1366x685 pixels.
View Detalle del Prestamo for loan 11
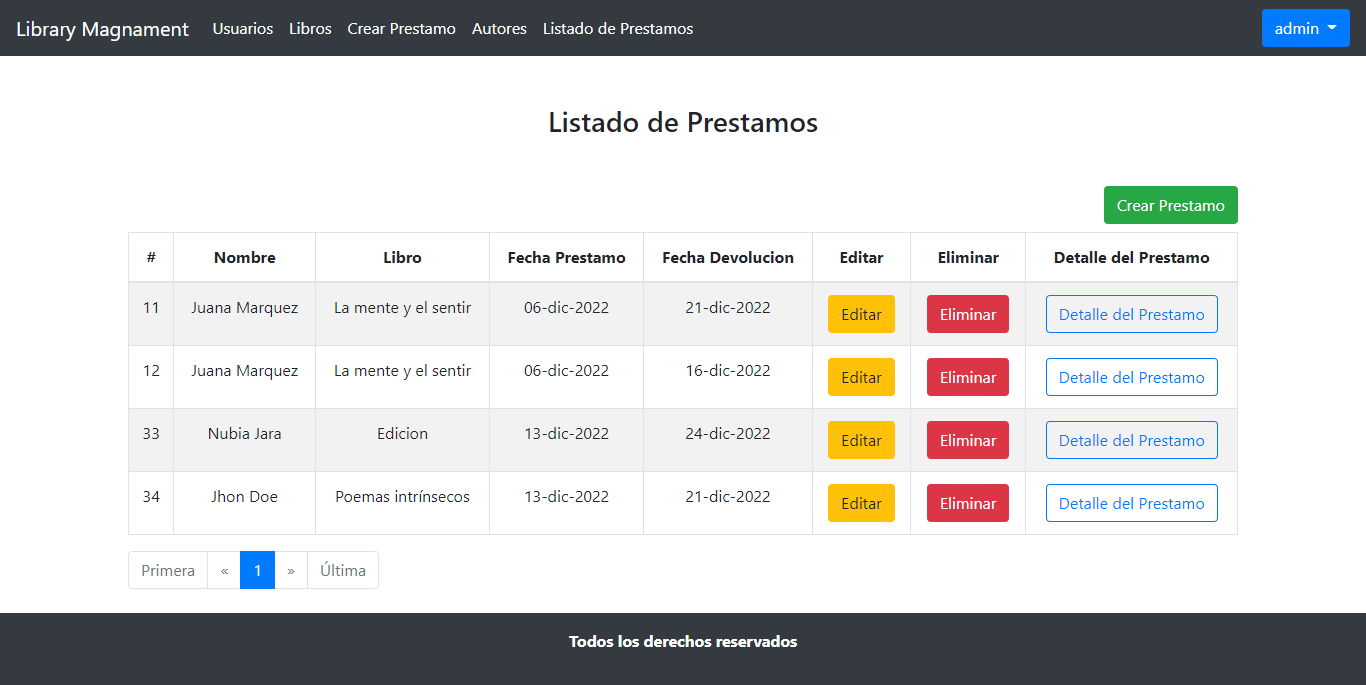(x=1132, y=314)
